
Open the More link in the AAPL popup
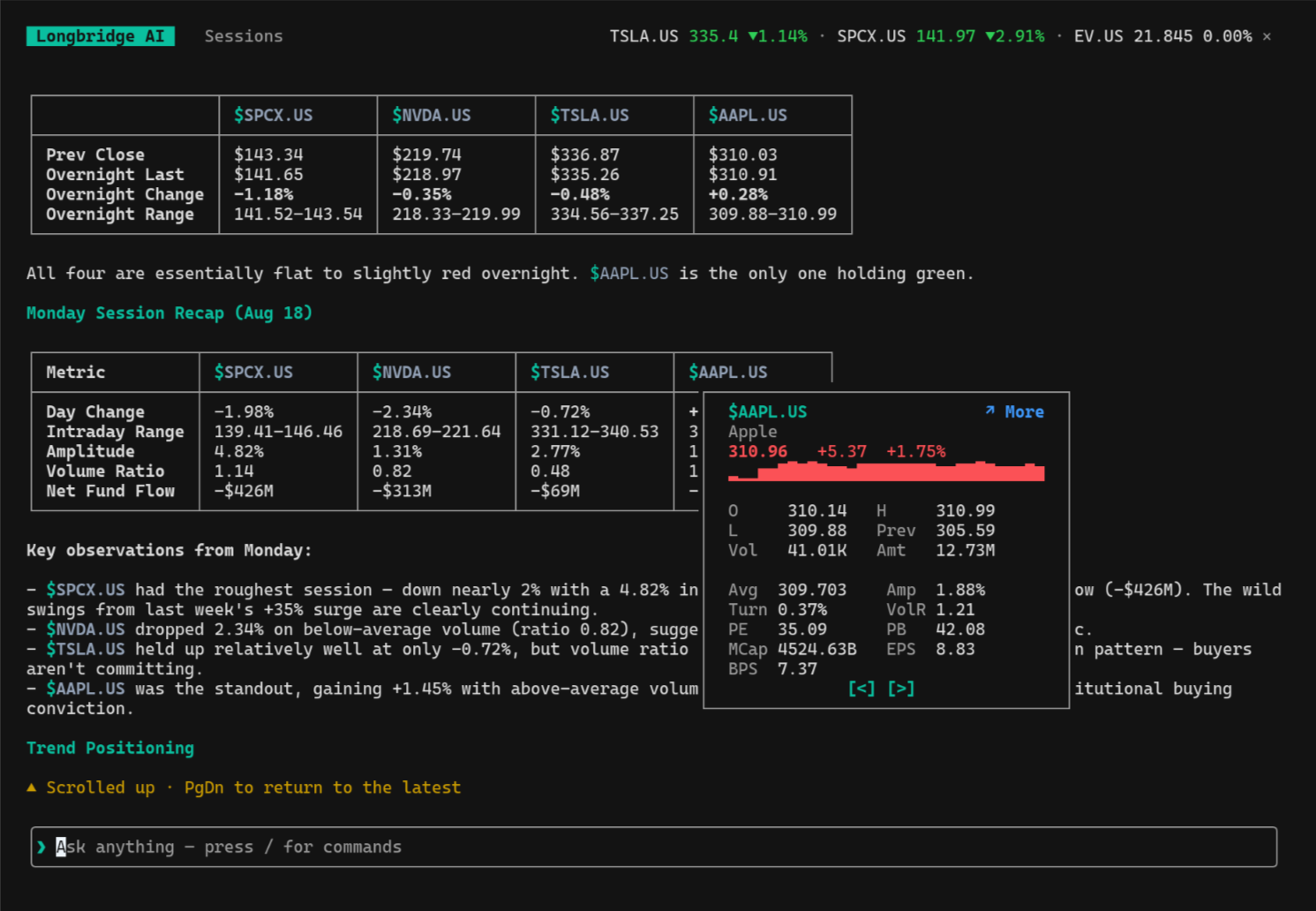click(1014, 411)
